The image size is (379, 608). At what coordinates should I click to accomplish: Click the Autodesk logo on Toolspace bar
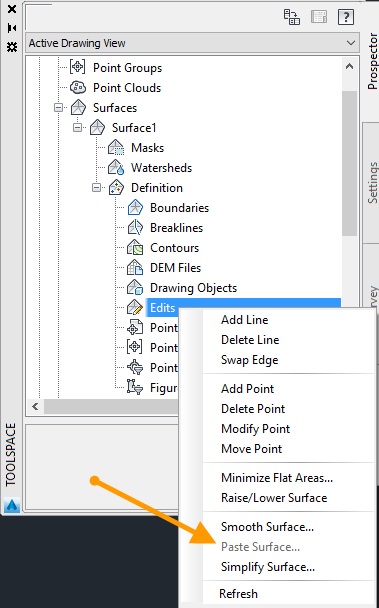click(12, 505)
